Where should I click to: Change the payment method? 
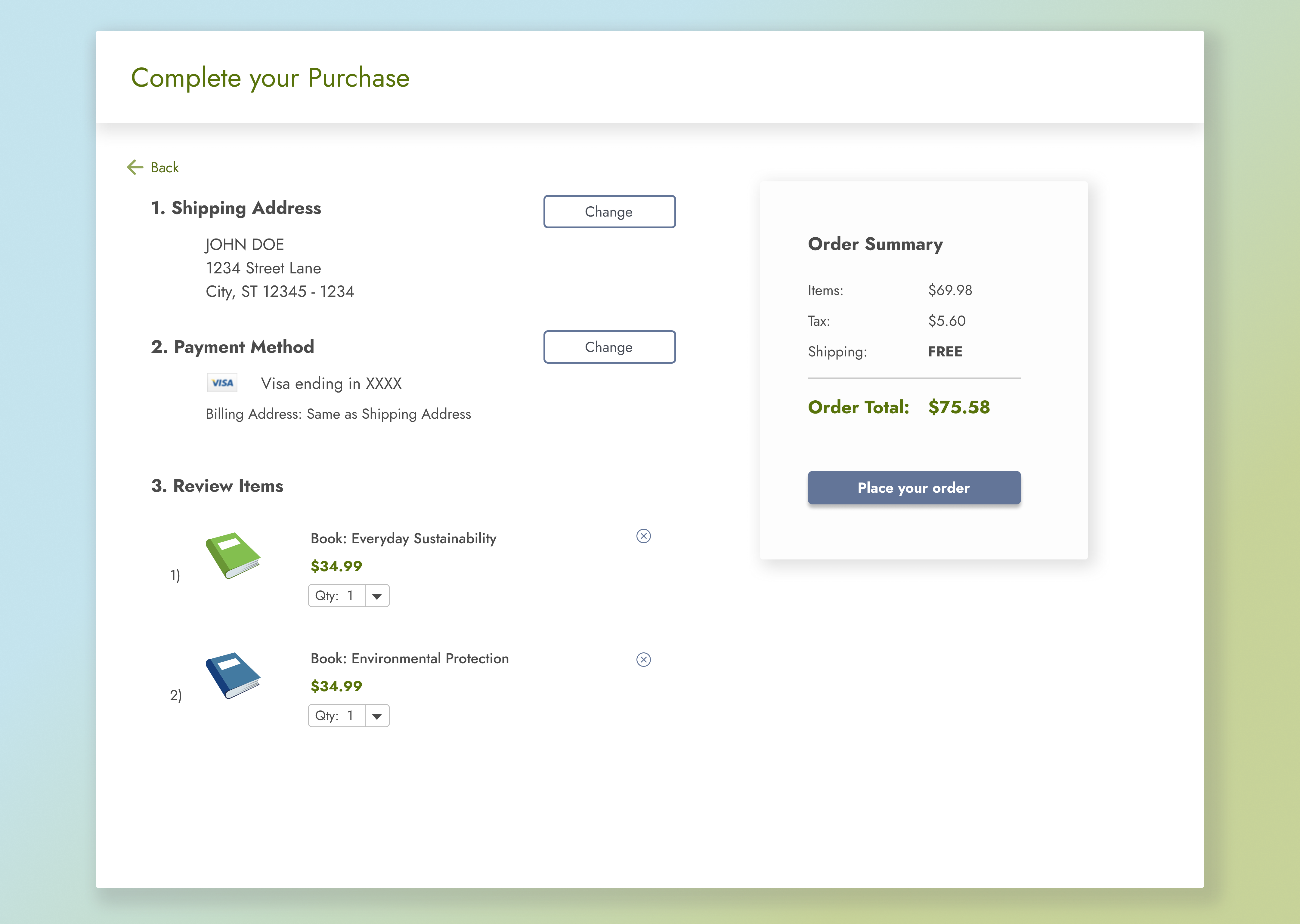(609, 347)
